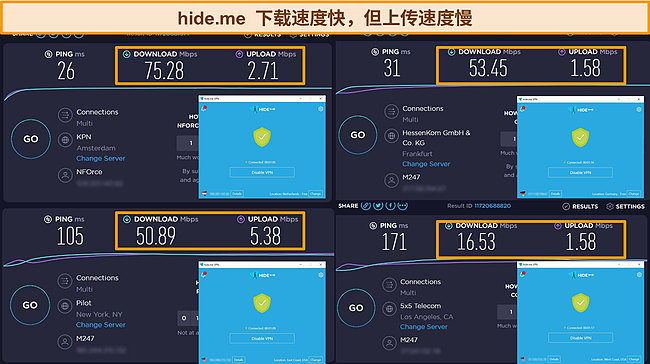
Task: Click shield status icon in Netherlands hide.me window
Action: [x=262, y=137]
